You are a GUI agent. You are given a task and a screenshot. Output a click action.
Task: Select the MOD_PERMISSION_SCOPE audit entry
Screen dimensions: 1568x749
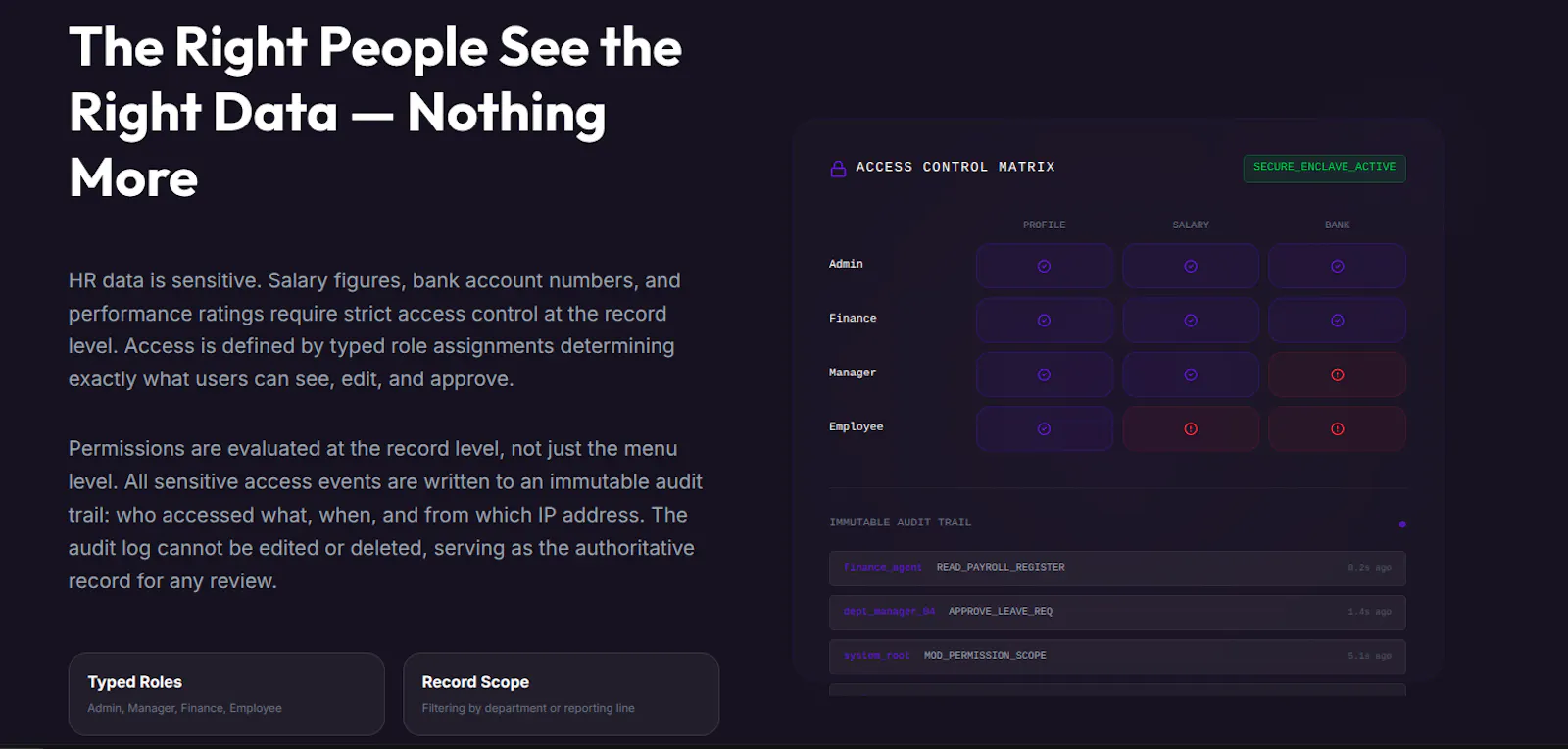pos(1117,656)
